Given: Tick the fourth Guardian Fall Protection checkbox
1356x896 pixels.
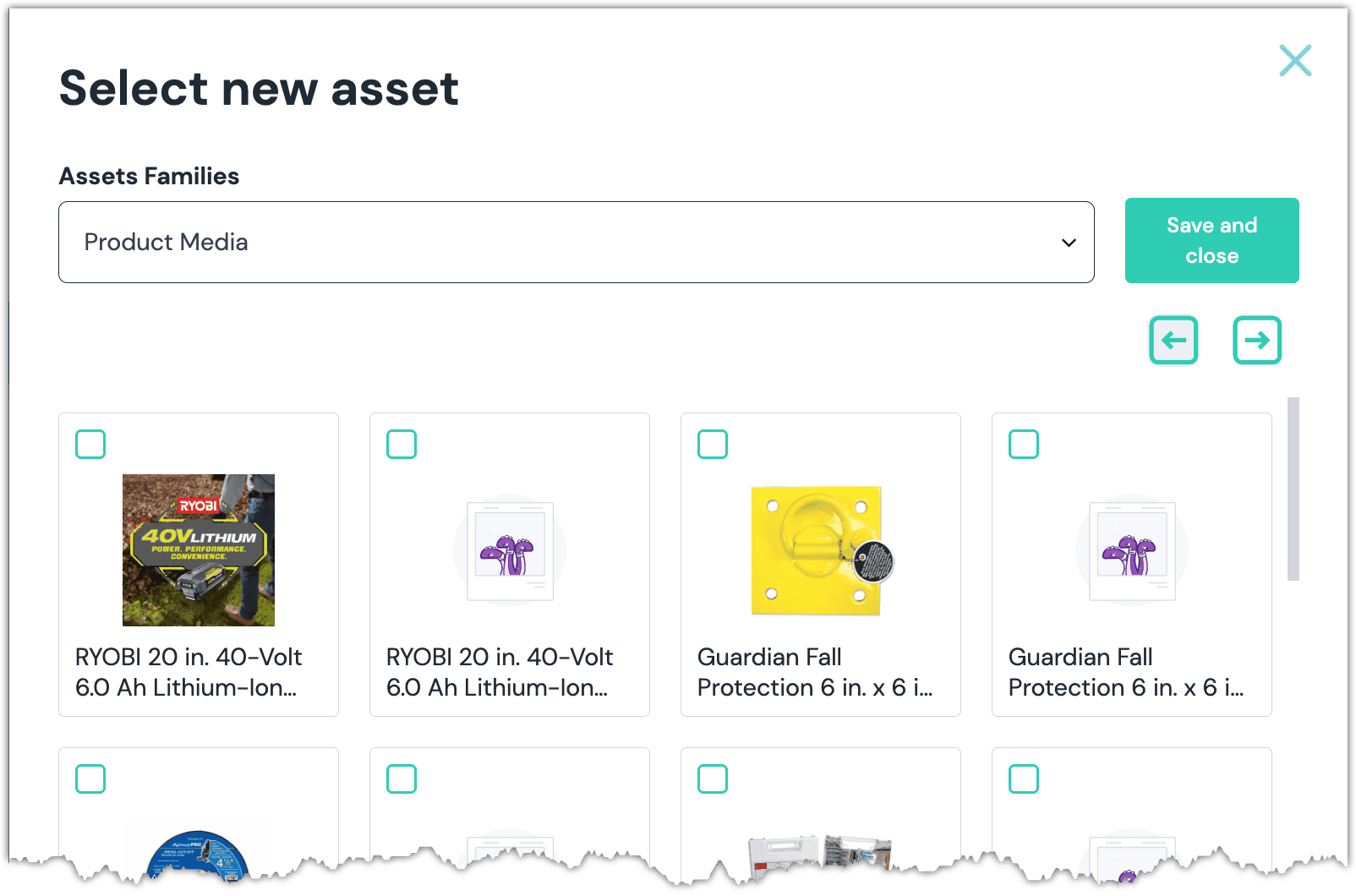Looking at the screenshot, I should pyautogui.click(x=1024, y=445).
